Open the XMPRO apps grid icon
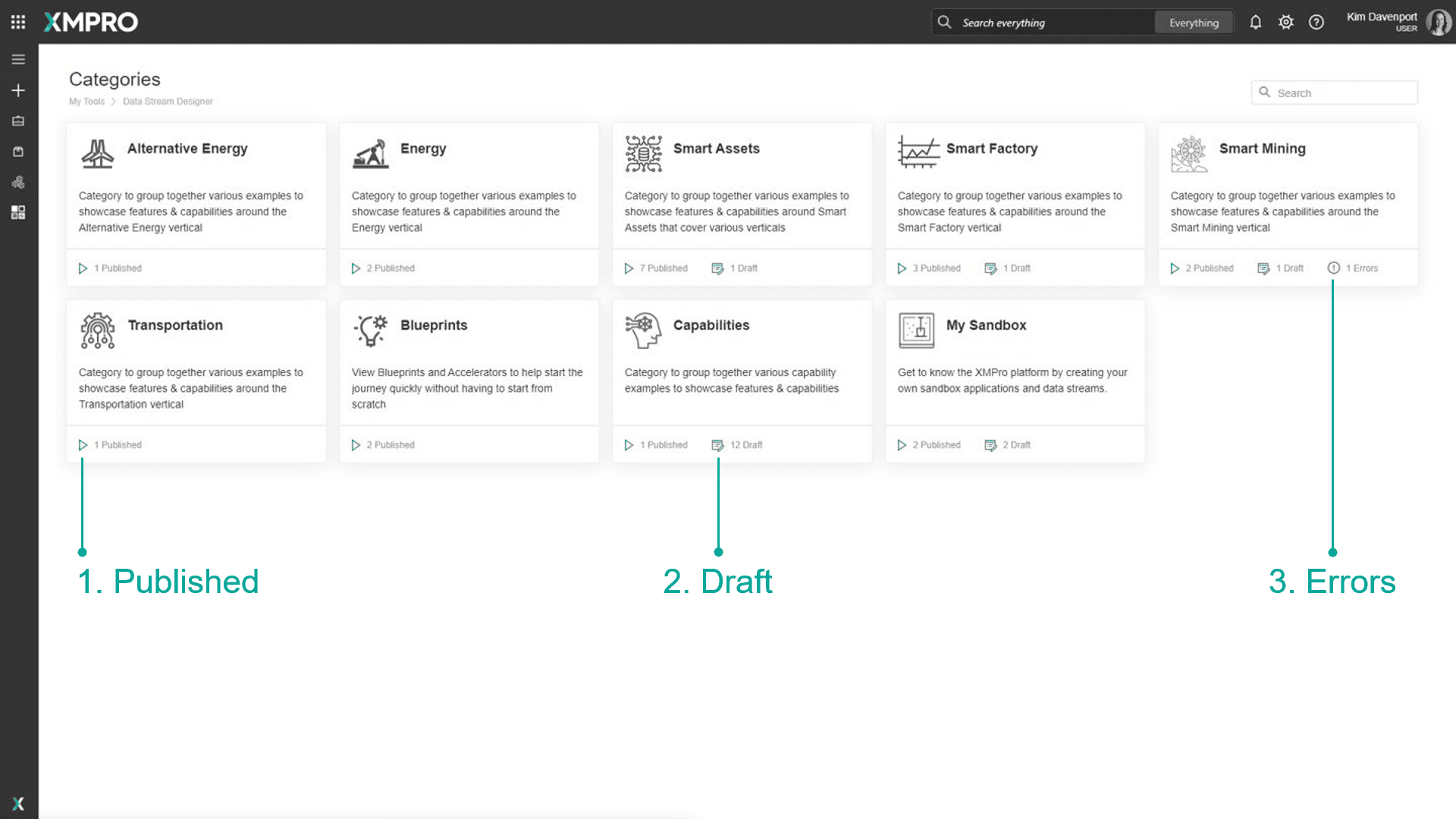The width and height of the screenshot is (1456, 819). tap(17, 21)
